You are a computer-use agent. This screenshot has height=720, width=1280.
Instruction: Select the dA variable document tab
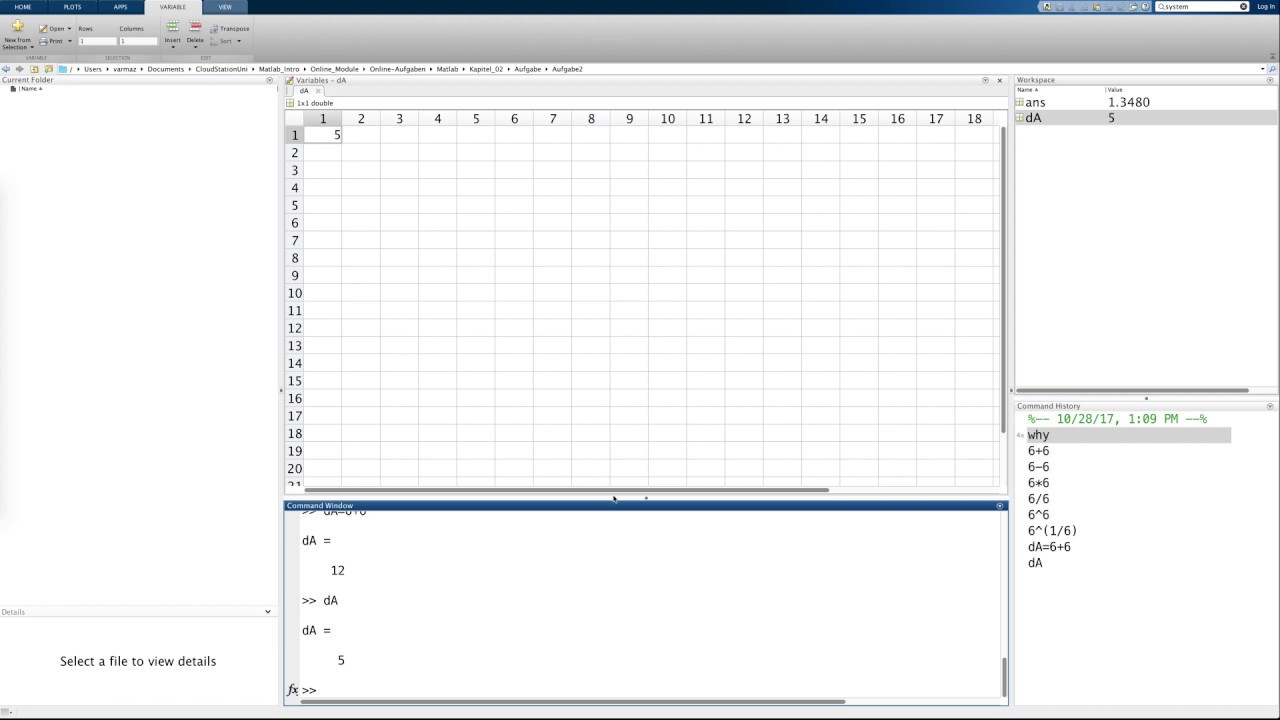click(304, 91)
